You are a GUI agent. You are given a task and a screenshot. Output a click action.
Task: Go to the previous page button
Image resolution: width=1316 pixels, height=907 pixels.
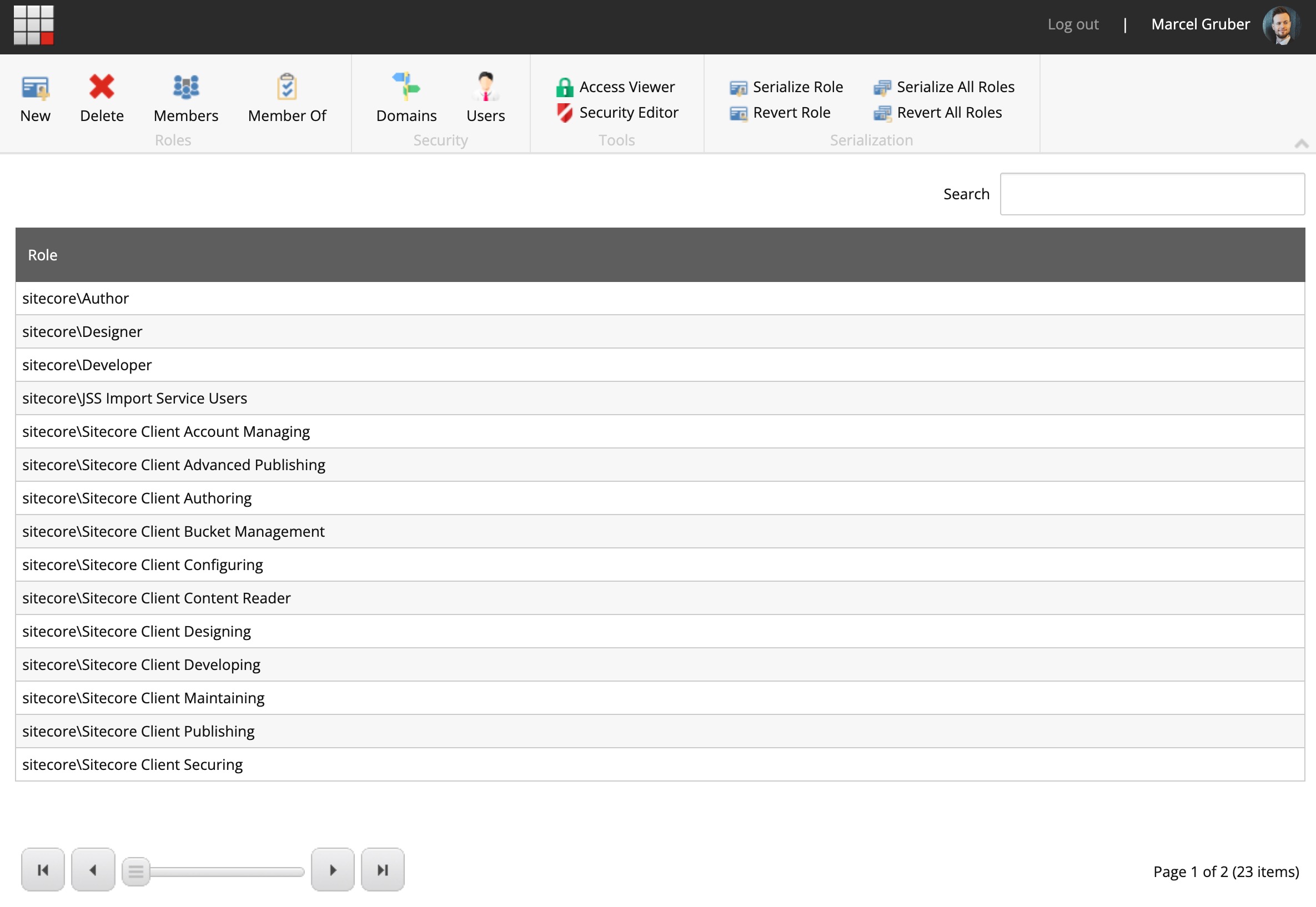(93, 869)
